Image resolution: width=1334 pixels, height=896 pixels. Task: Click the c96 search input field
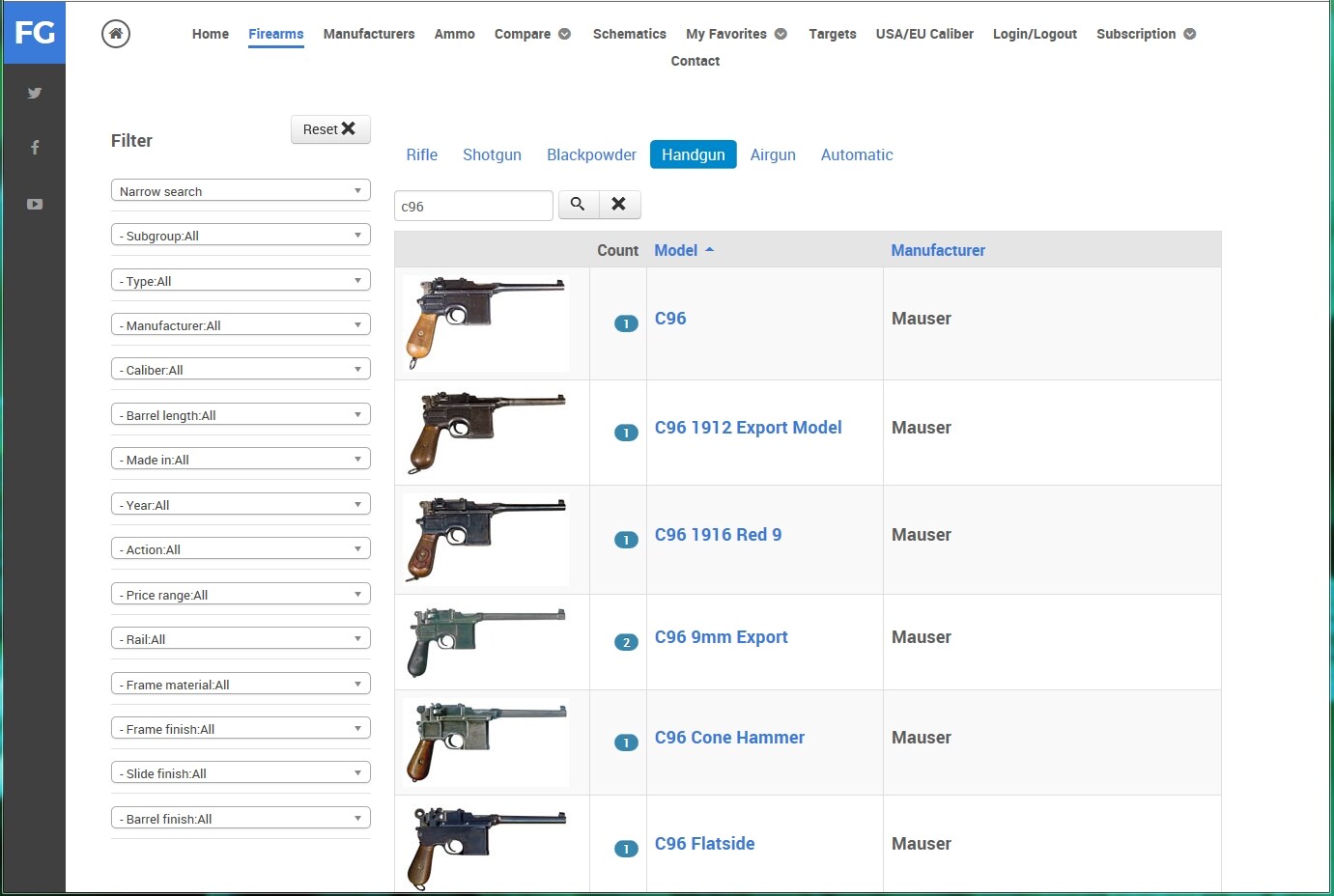[473, 206]
